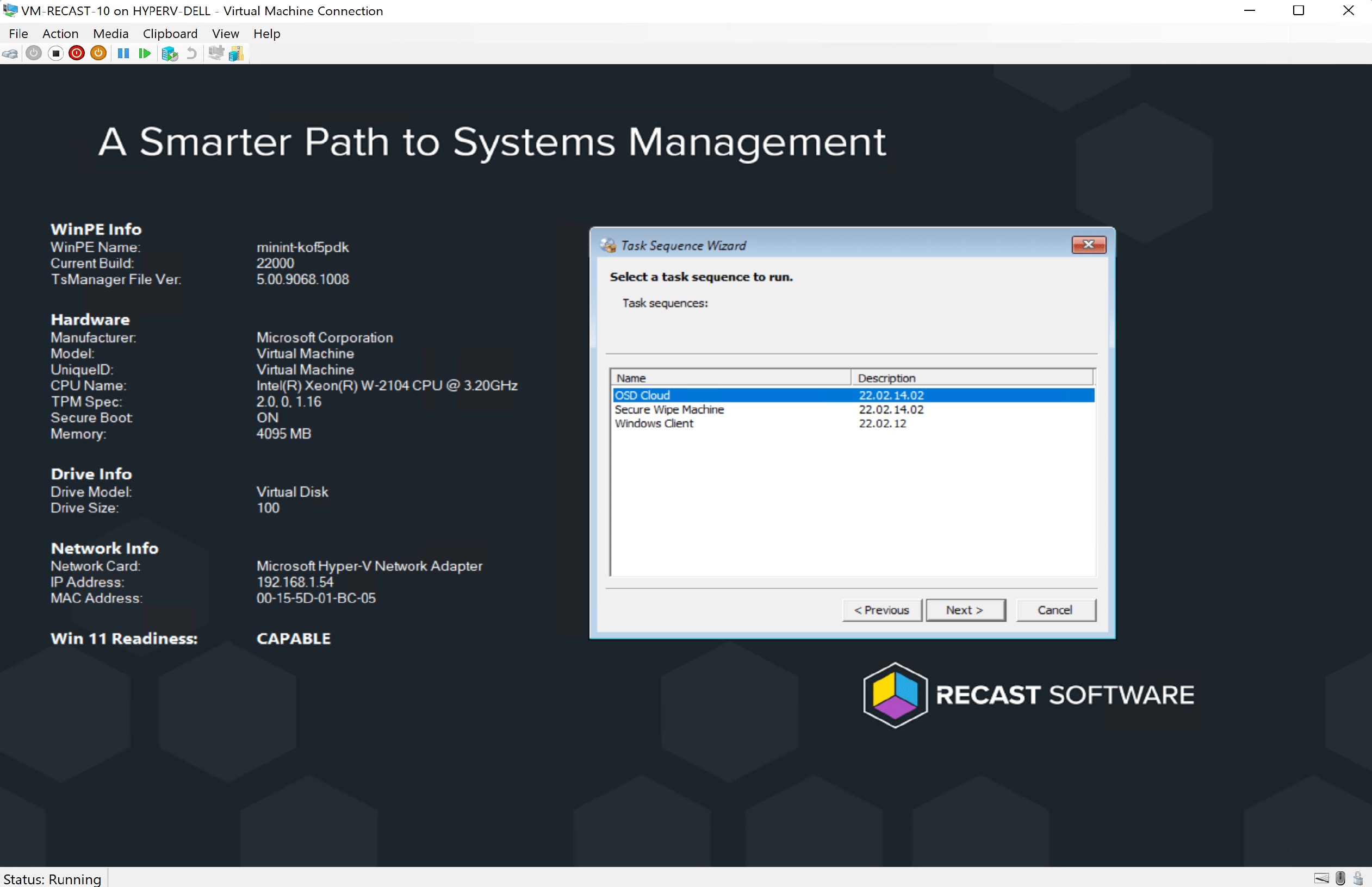Click the orange Save VM state icon
This screenshot has height=887, width=1372.
coord(98,54)
